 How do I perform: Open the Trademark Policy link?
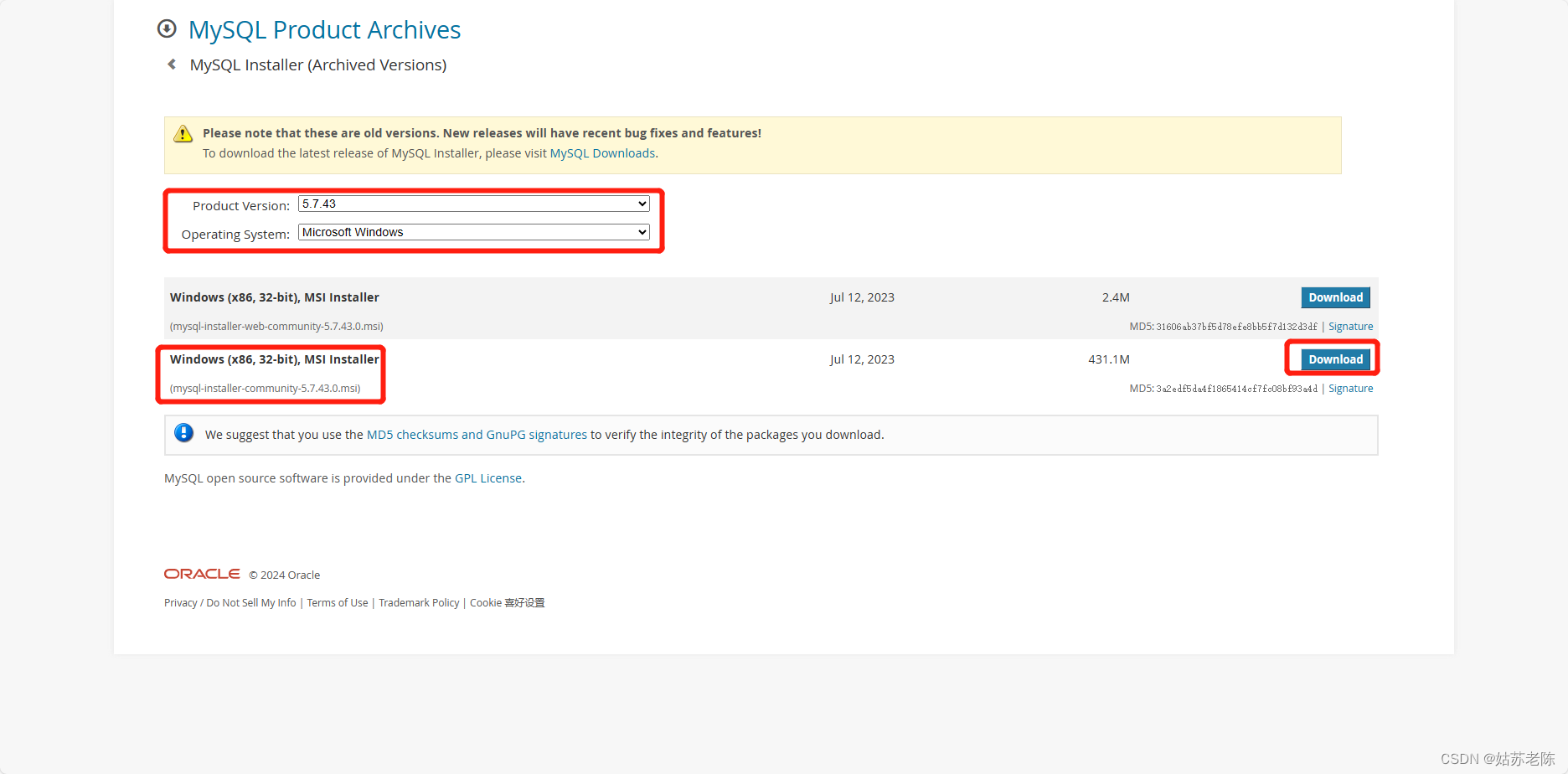click(x=419, y=603)
